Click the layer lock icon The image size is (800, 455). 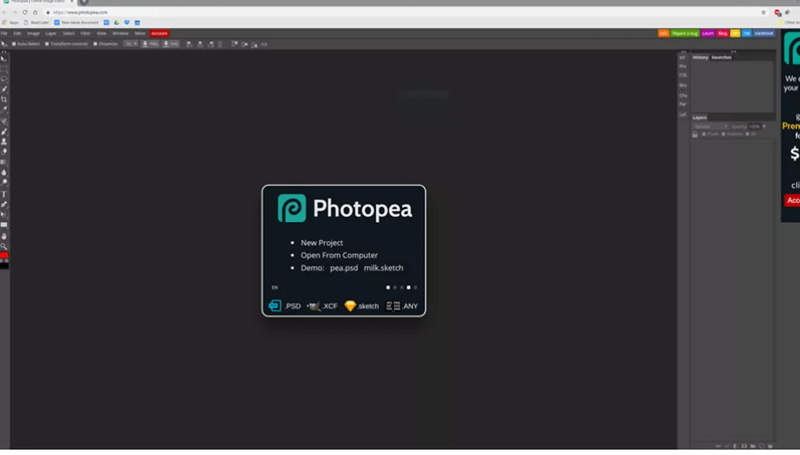point(695,134)
